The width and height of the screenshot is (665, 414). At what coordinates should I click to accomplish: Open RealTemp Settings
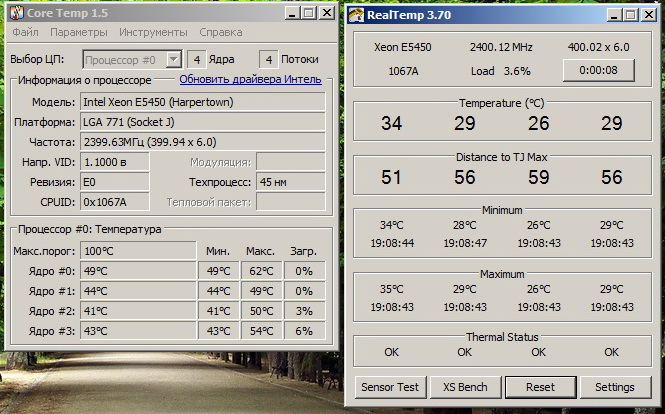click(x=615, y=387)
